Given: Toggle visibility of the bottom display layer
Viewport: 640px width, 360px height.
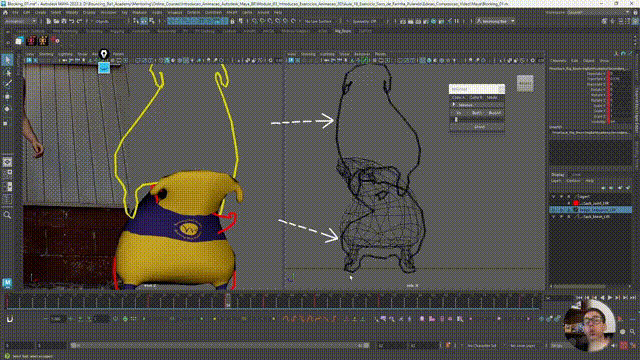Looking at the screenshot, I should (x=554, y=217).
